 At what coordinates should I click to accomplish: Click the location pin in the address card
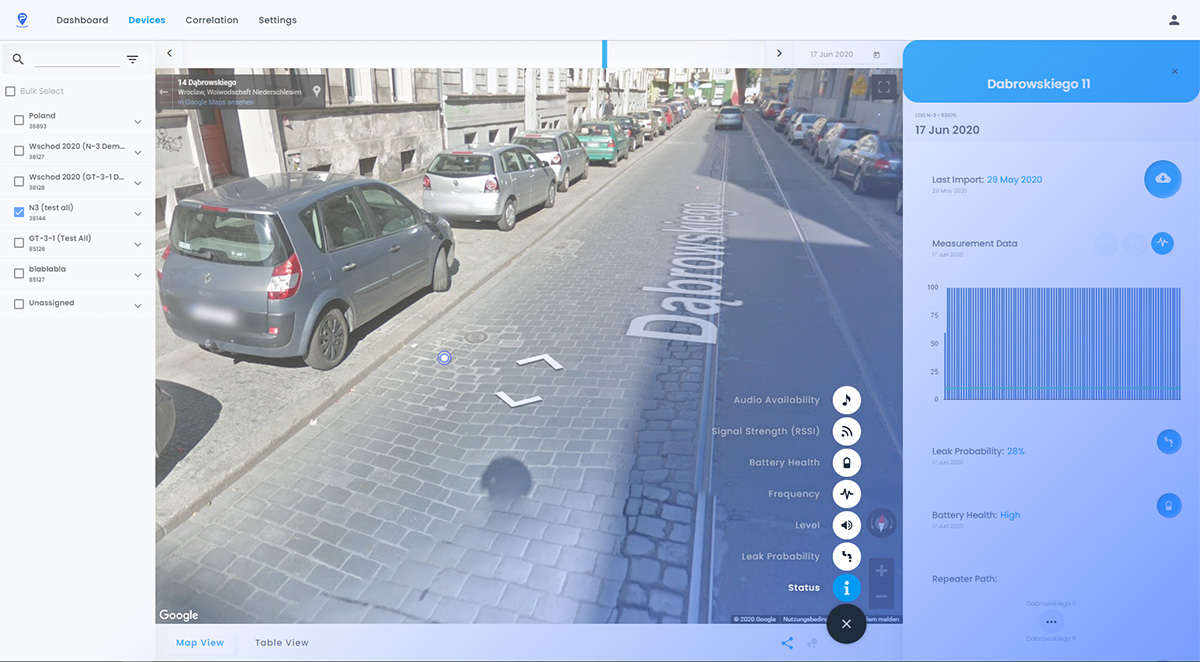coord(317,92)
